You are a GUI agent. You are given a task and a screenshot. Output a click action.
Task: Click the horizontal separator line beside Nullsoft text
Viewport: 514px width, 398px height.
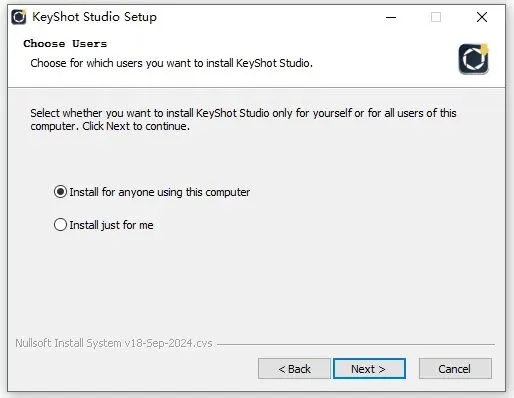pyautogui.click(x=356, y=344)
